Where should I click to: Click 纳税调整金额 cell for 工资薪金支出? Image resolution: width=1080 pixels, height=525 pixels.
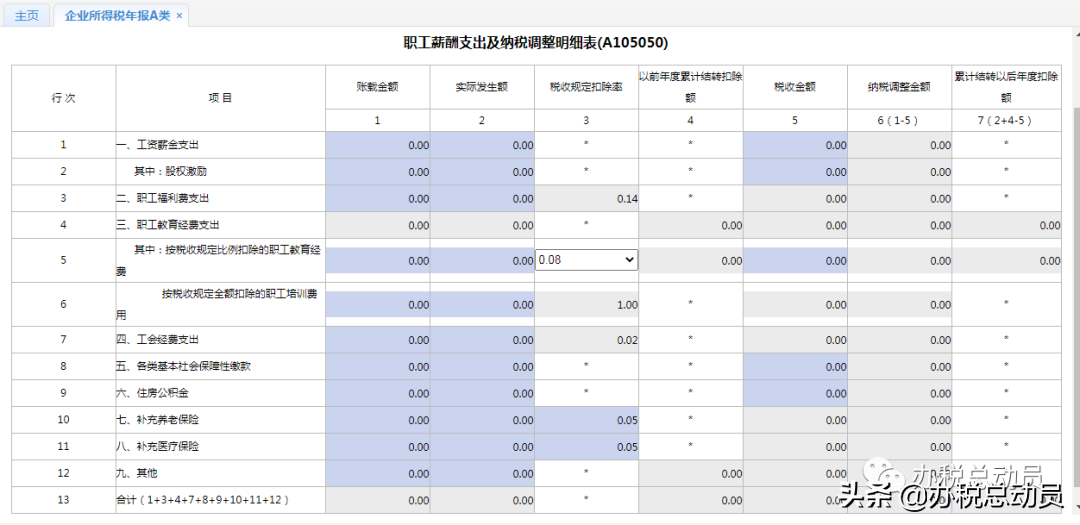tap(900, 145)
